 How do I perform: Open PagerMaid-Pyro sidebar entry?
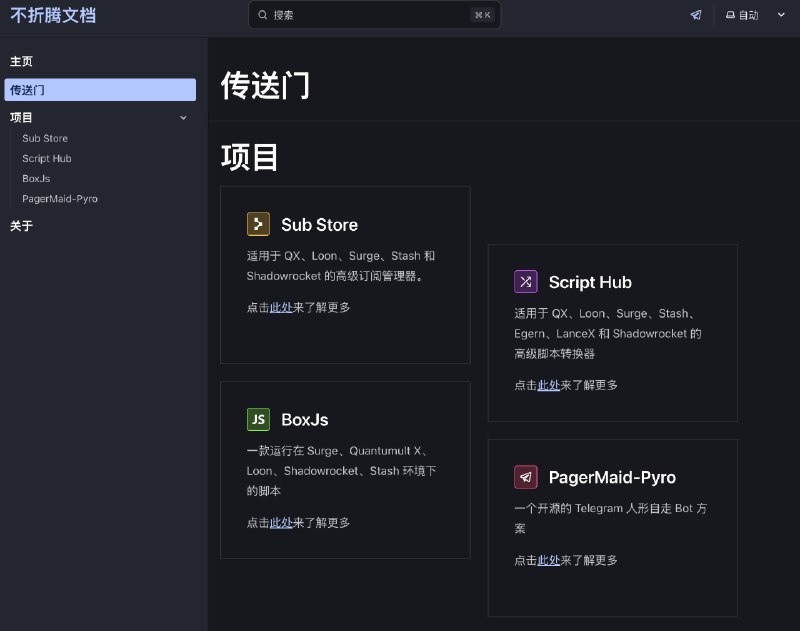pos(60,199)
